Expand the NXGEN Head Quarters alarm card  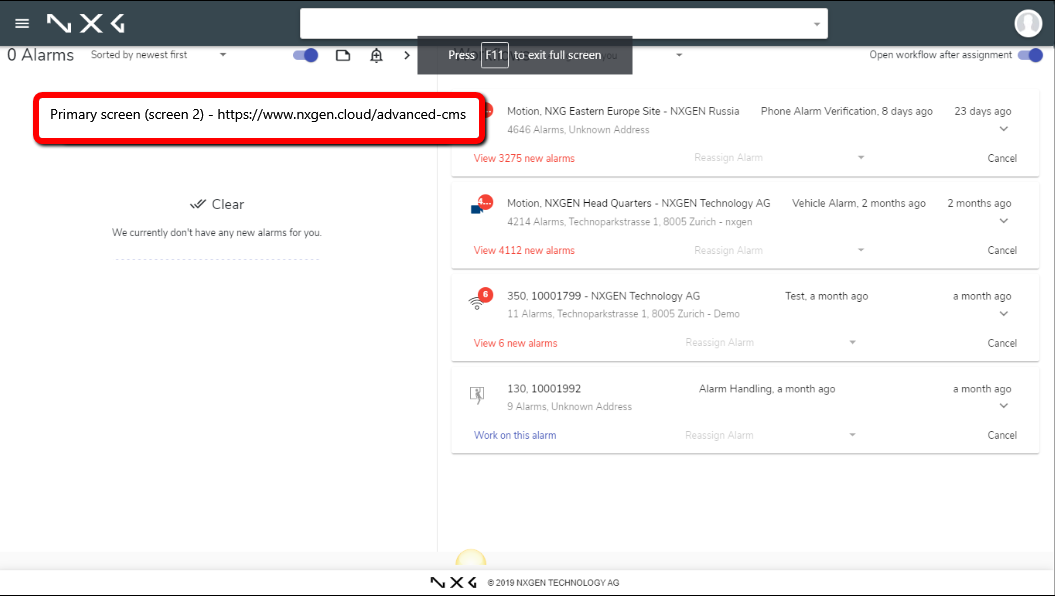(x=1004, y=221)
